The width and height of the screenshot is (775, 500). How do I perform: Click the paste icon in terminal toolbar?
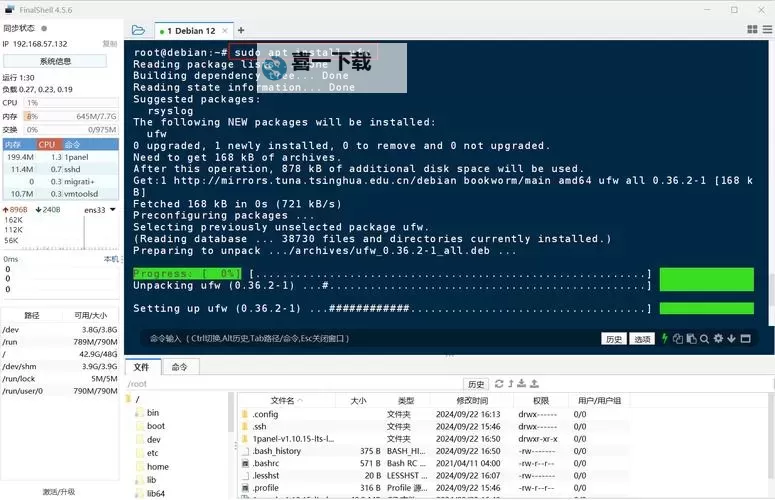(x=691, y=338)
